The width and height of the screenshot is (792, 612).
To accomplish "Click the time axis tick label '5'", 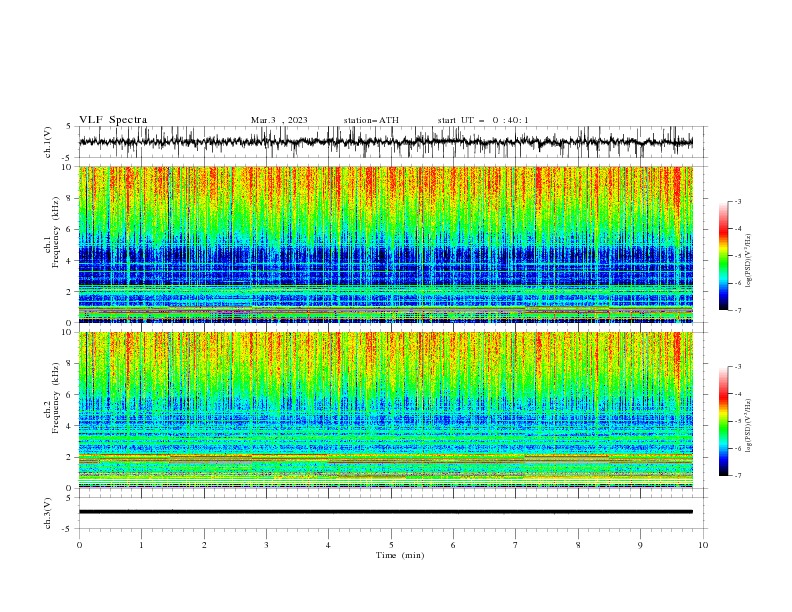I will (391, 545).
